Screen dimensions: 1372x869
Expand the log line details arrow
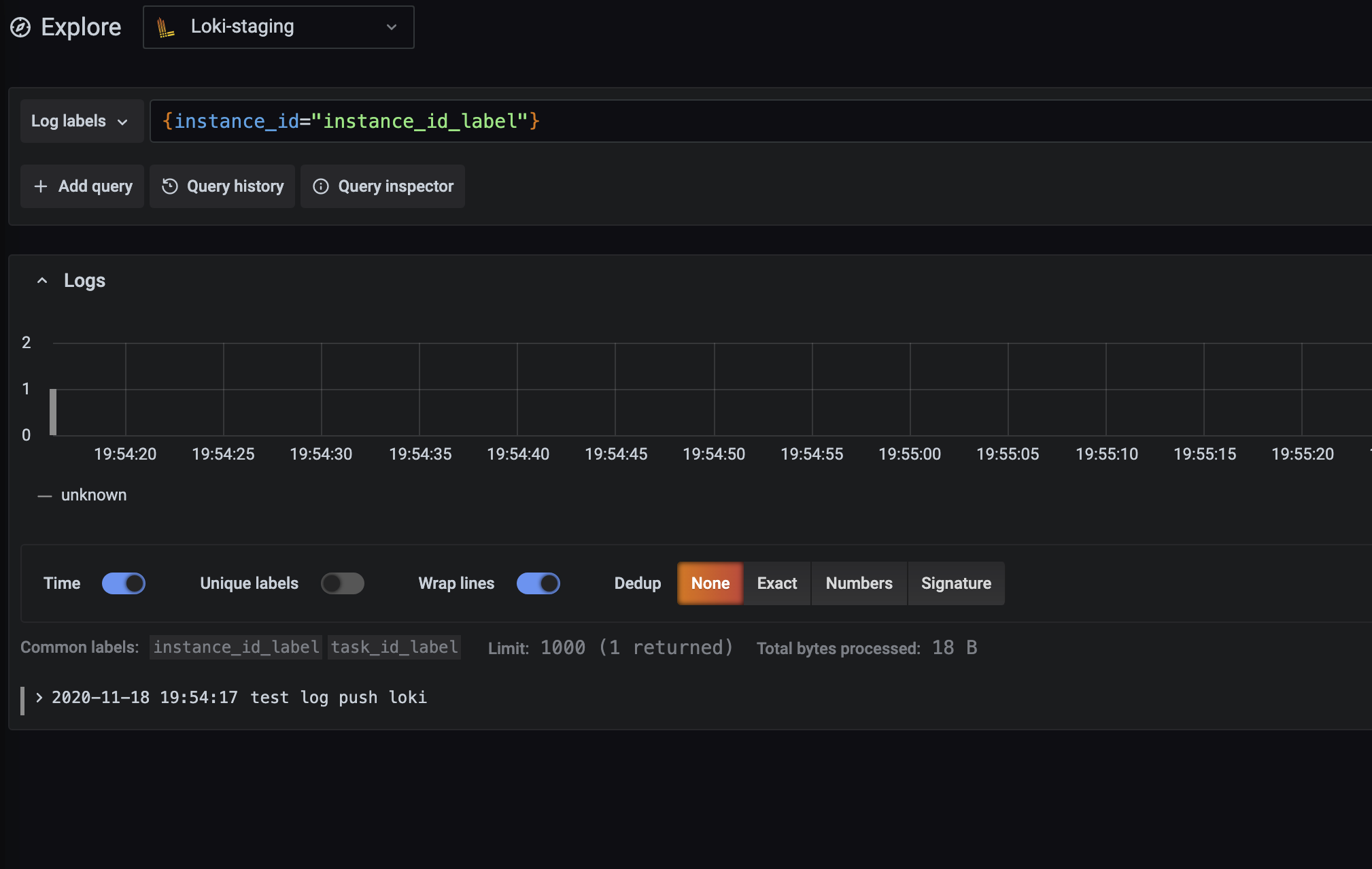pyautogui.click(x=39, y=697)
